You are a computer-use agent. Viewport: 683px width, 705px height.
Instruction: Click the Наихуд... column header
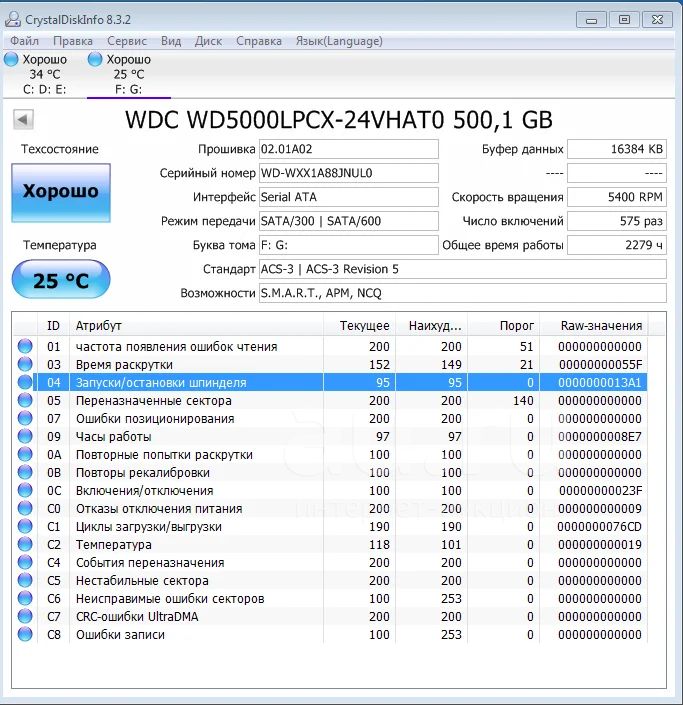[432, 326]
